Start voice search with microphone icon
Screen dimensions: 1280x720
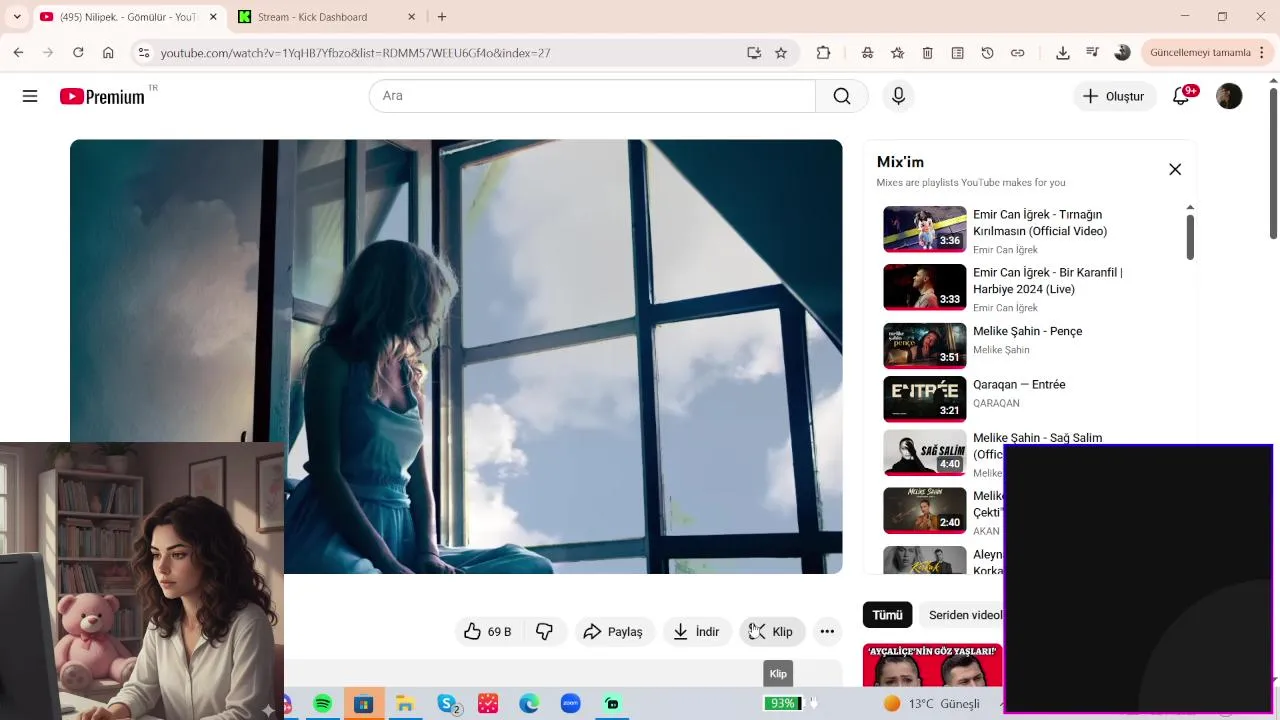click(x=898, y=96)
